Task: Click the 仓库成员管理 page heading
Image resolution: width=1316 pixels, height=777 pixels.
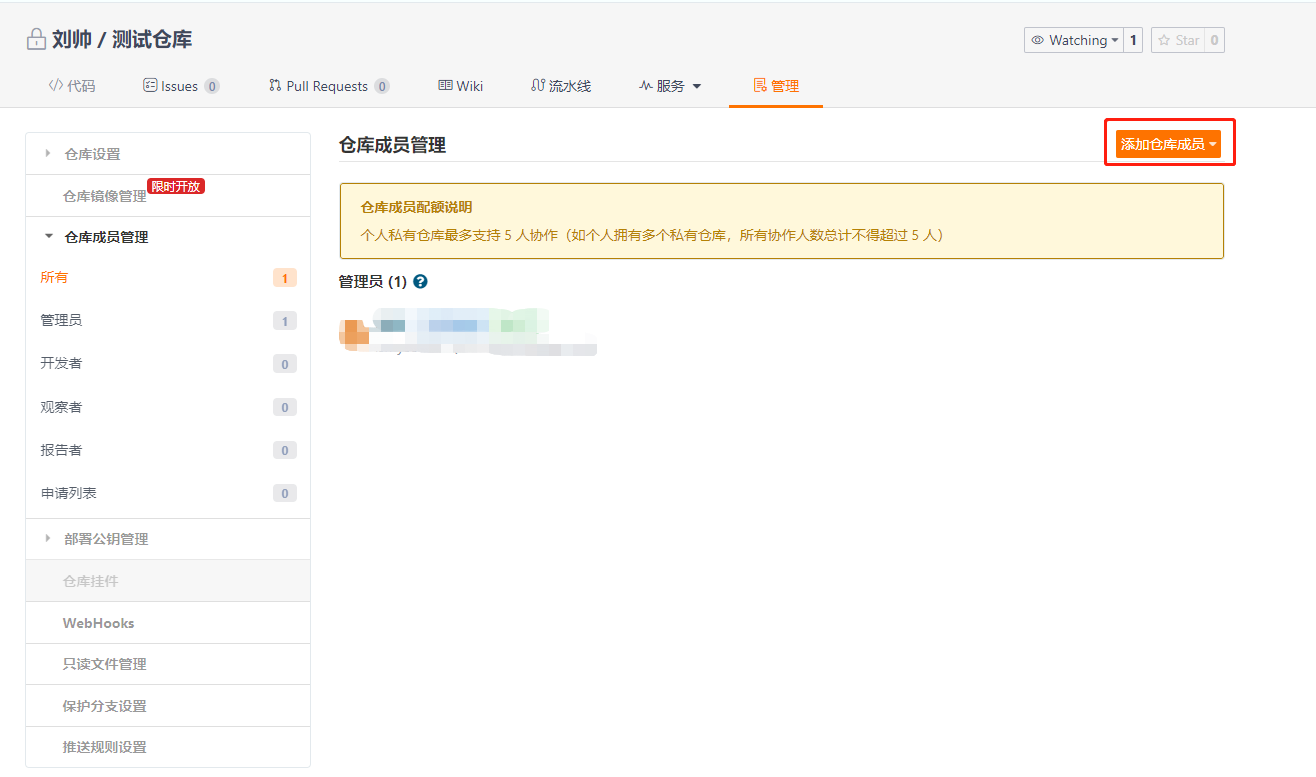Action: [x=392, y=145]
